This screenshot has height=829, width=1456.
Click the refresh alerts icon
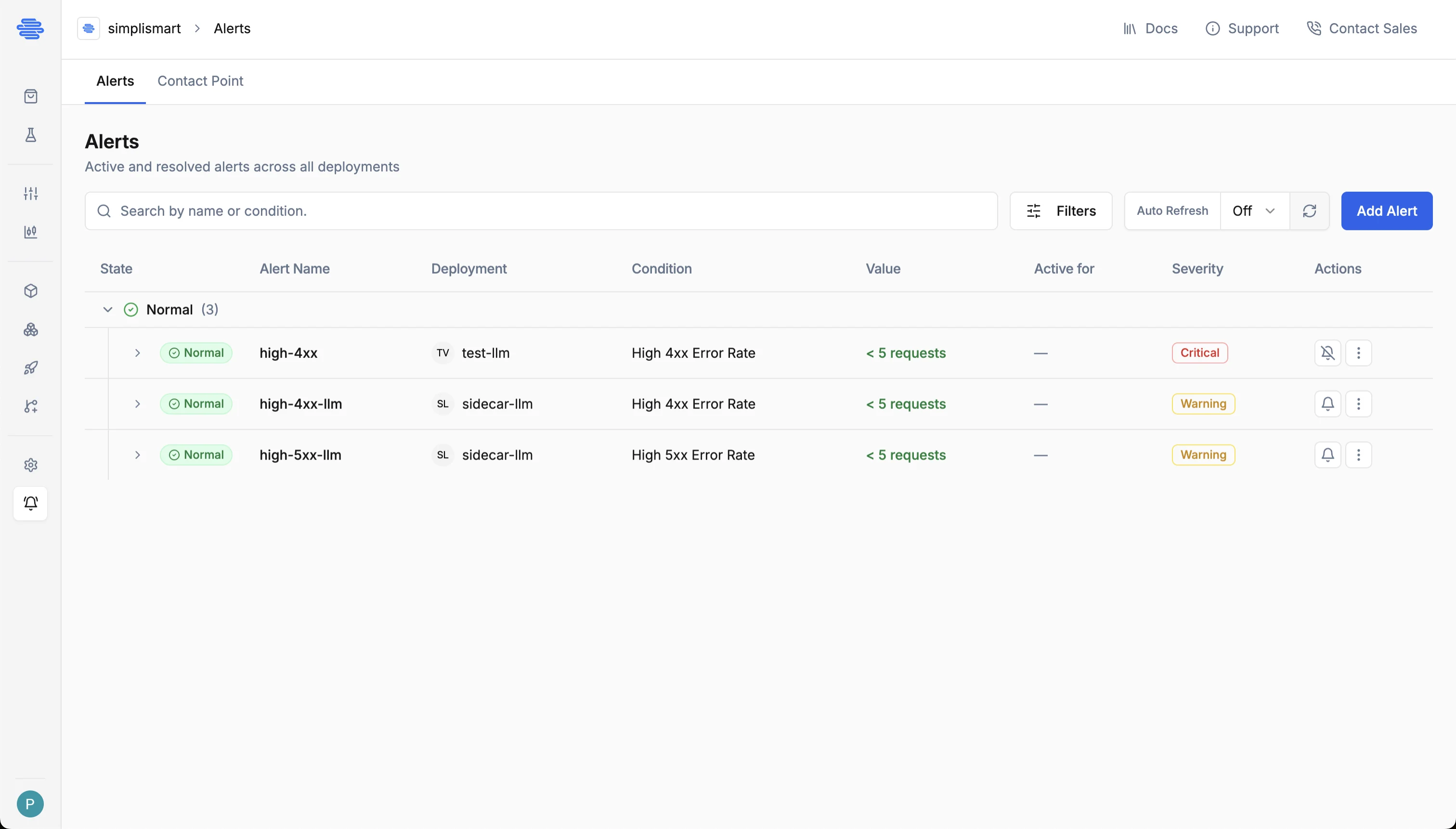(1309, 211)
